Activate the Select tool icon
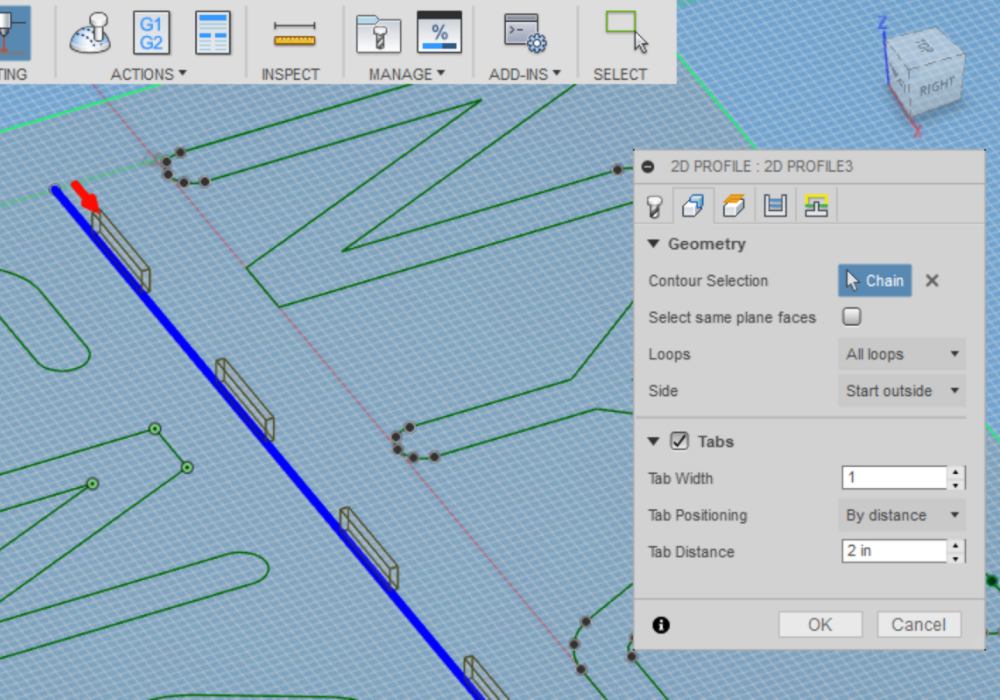Viewport: 1000px width, 700px height. (x=626, y=32)
